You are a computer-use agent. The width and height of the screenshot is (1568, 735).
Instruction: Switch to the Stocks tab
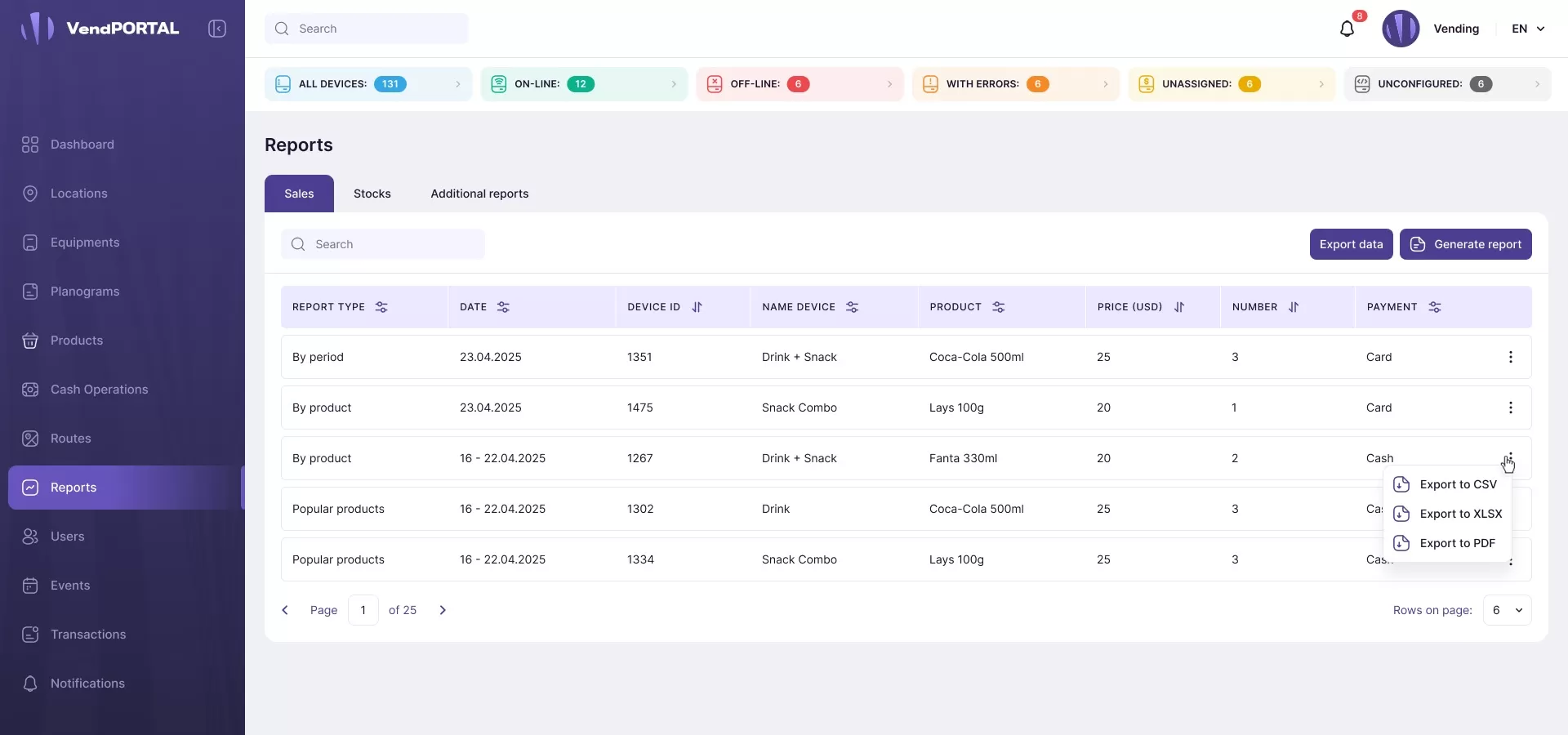coord(372,194)
